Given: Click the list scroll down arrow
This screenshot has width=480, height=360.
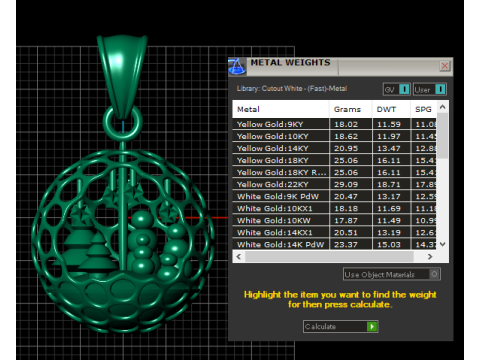Looking at the screenshot, I should (x=443, y=244).
